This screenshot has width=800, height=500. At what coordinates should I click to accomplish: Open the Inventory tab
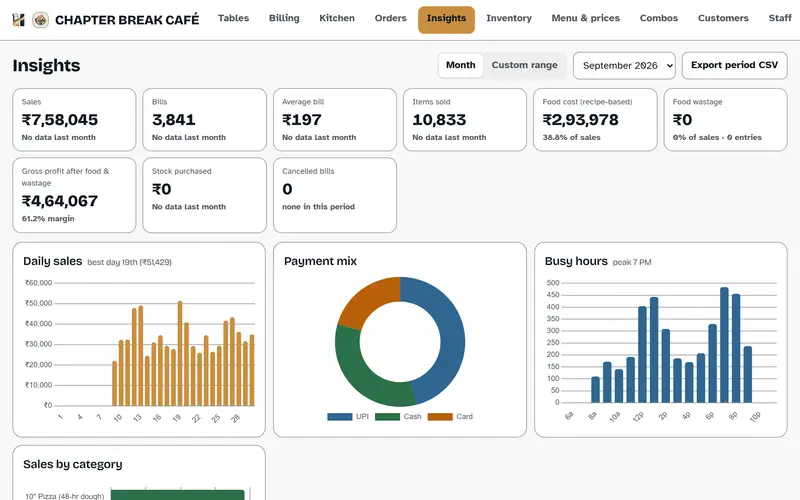[509, 18]
